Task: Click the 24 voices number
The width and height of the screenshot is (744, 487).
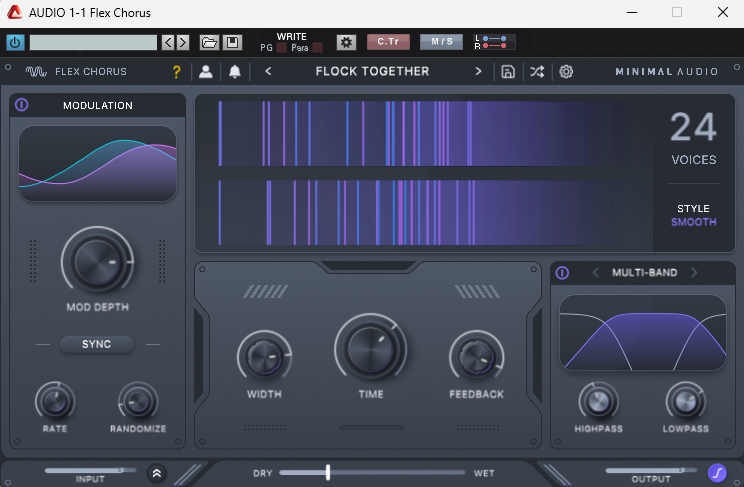Action: click(x=693, y=127)
